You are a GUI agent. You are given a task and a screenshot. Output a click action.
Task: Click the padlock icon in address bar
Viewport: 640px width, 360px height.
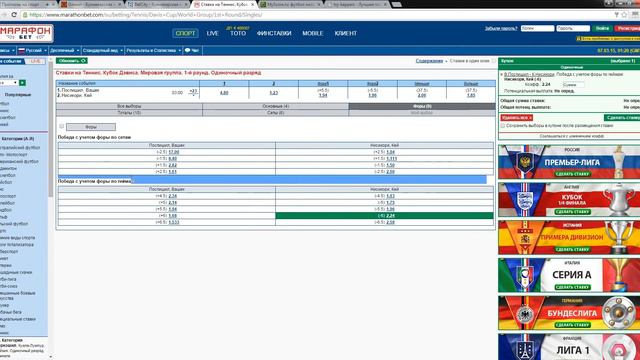click(x=25, y=15)
